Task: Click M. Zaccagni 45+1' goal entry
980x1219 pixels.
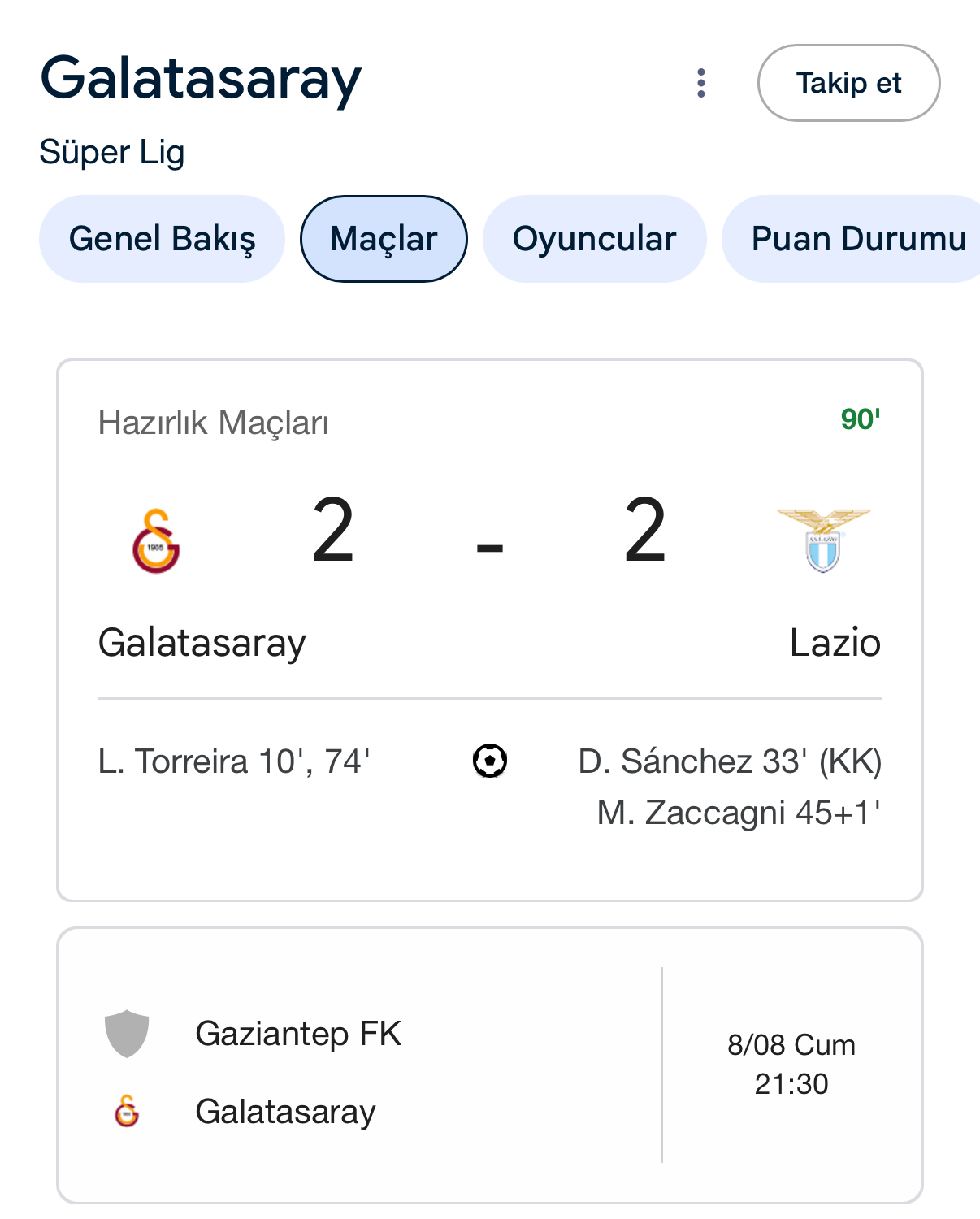Action: click(x=738, y=813)
